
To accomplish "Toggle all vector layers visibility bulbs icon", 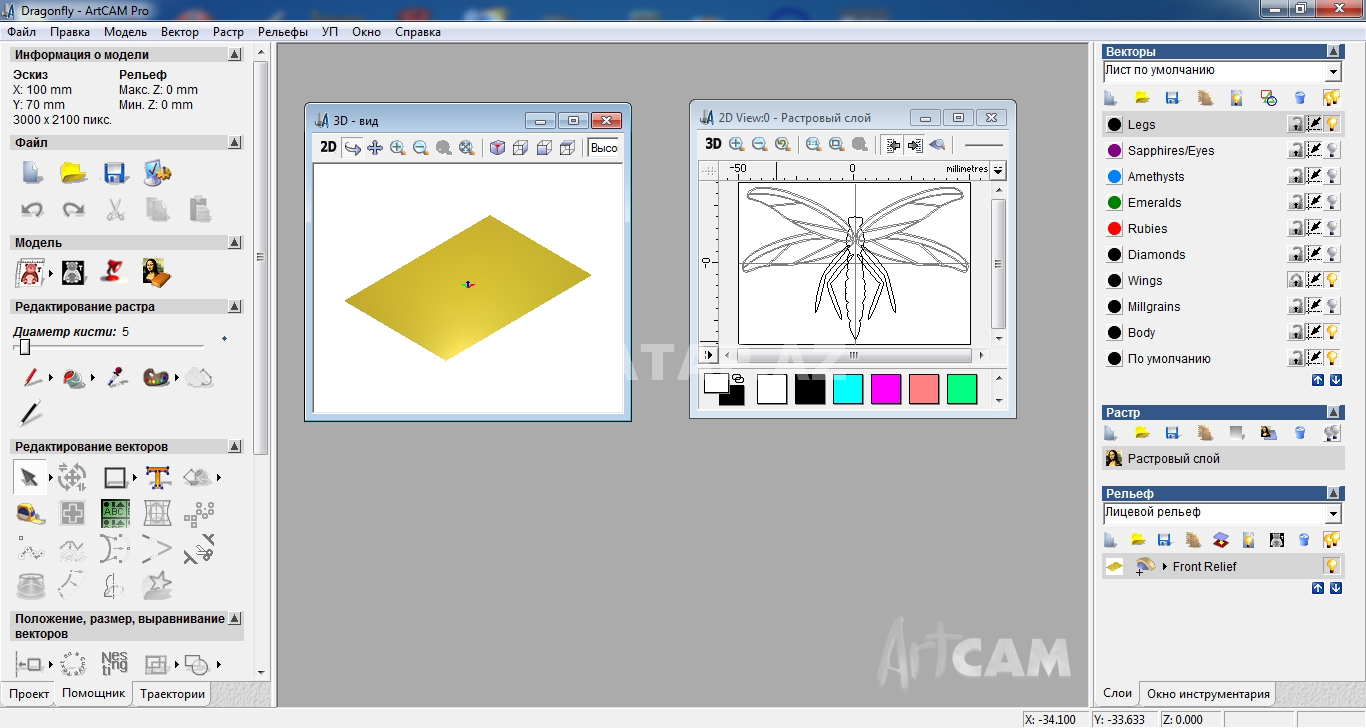I will (1331, 98).
